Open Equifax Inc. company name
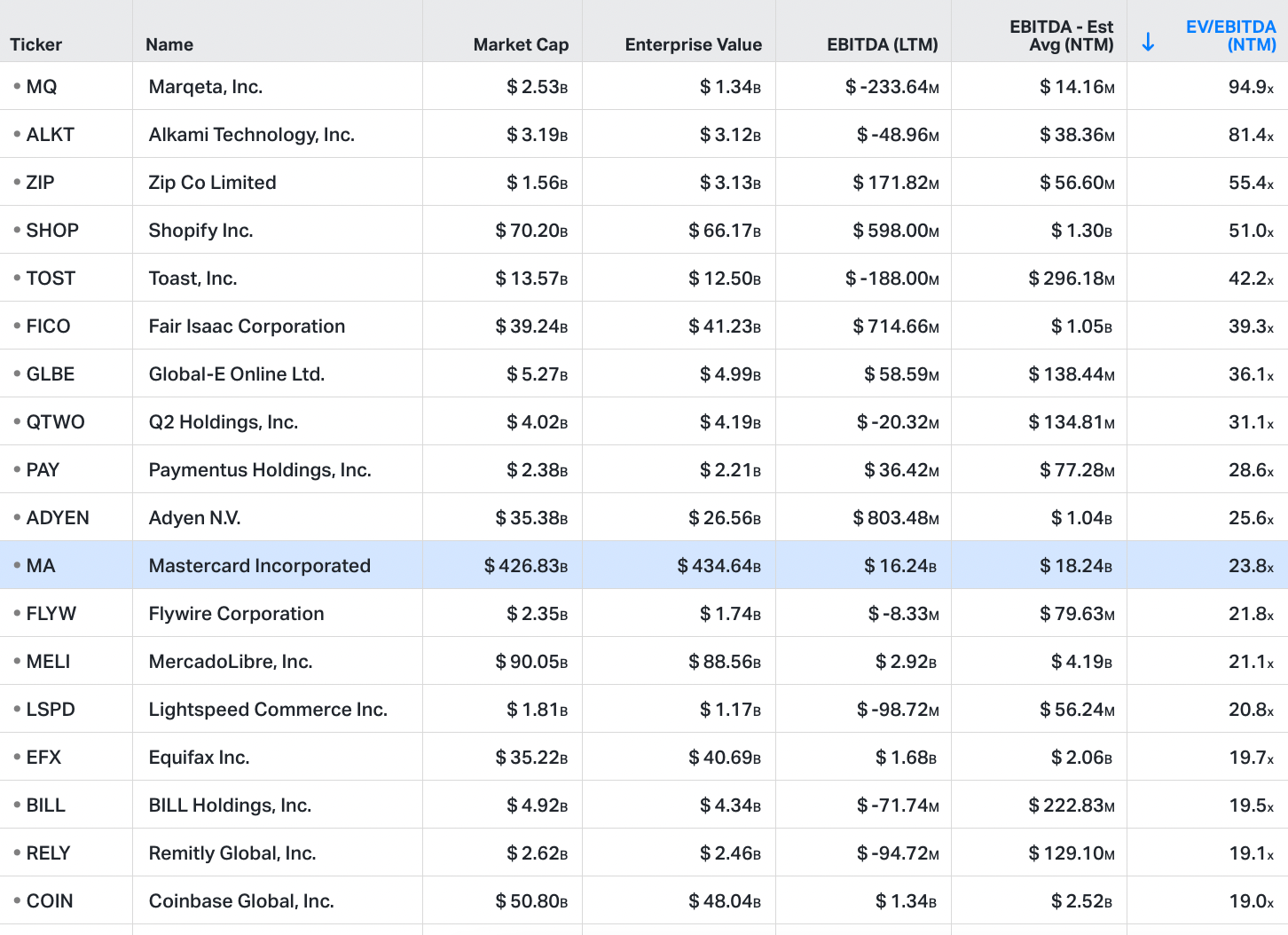Screen dimensions: 1288x935 [x=199, y=758]
